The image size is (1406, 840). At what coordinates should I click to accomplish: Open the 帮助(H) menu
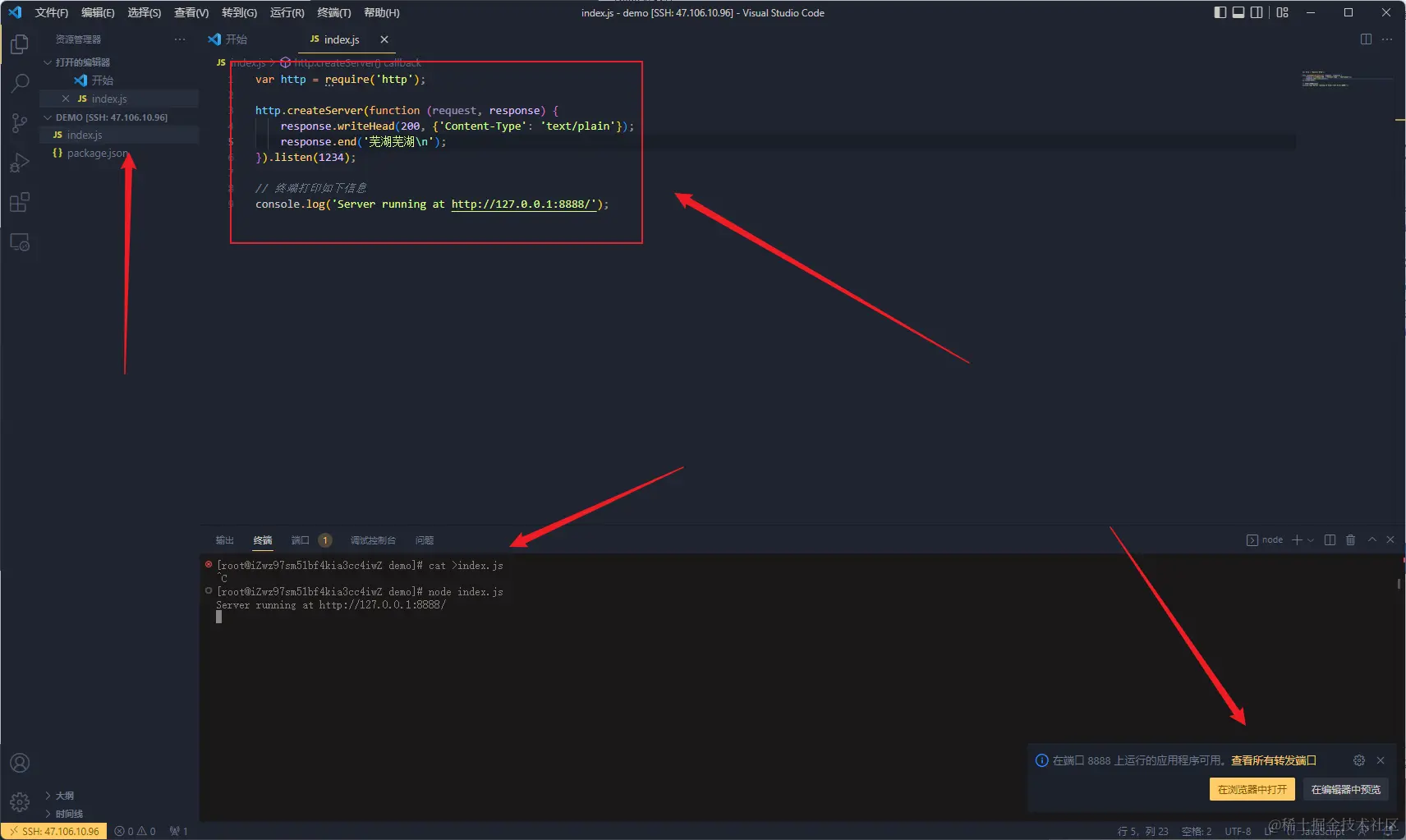coord(381,12)
